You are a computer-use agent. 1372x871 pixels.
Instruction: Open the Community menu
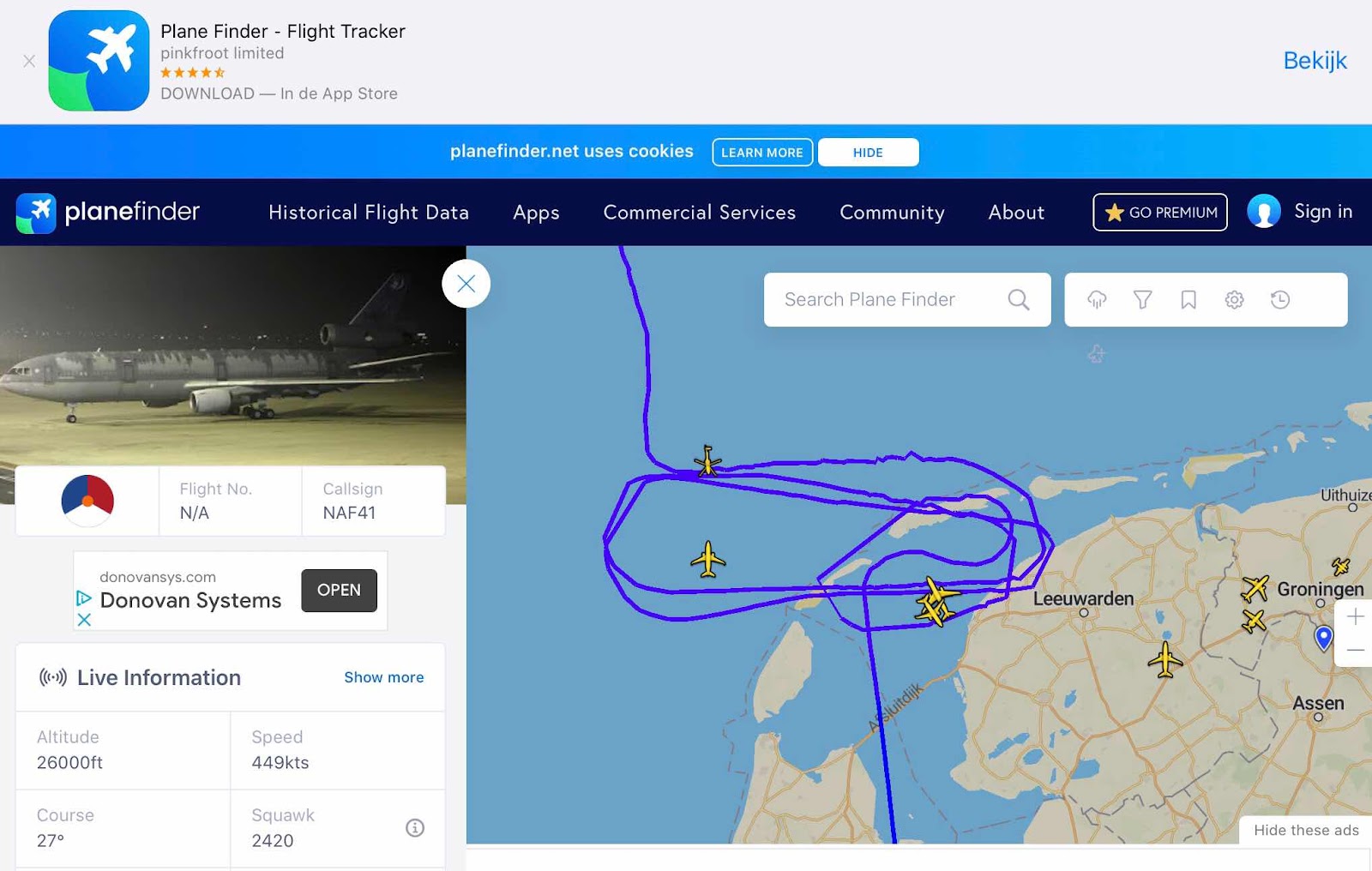point(892,213)
